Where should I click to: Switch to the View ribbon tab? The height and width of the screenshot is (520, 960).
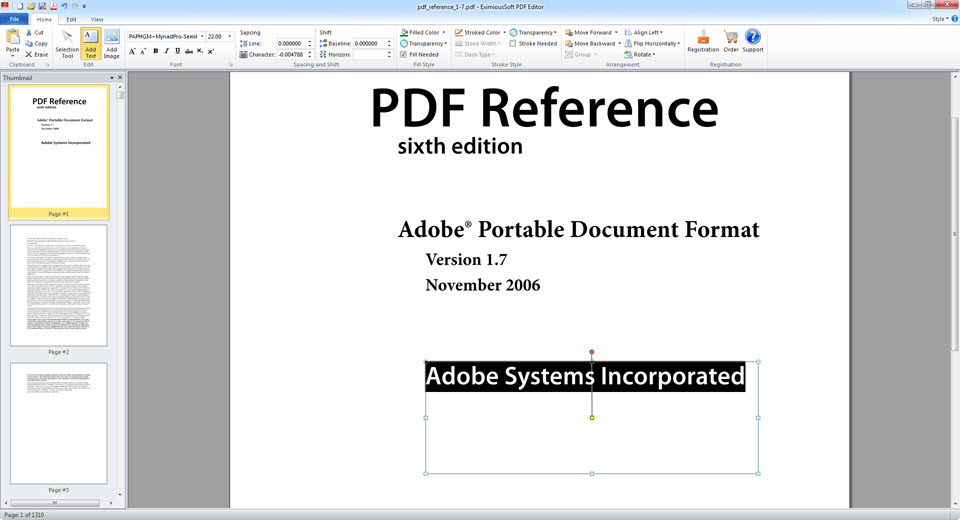click(x=97, y=19)
